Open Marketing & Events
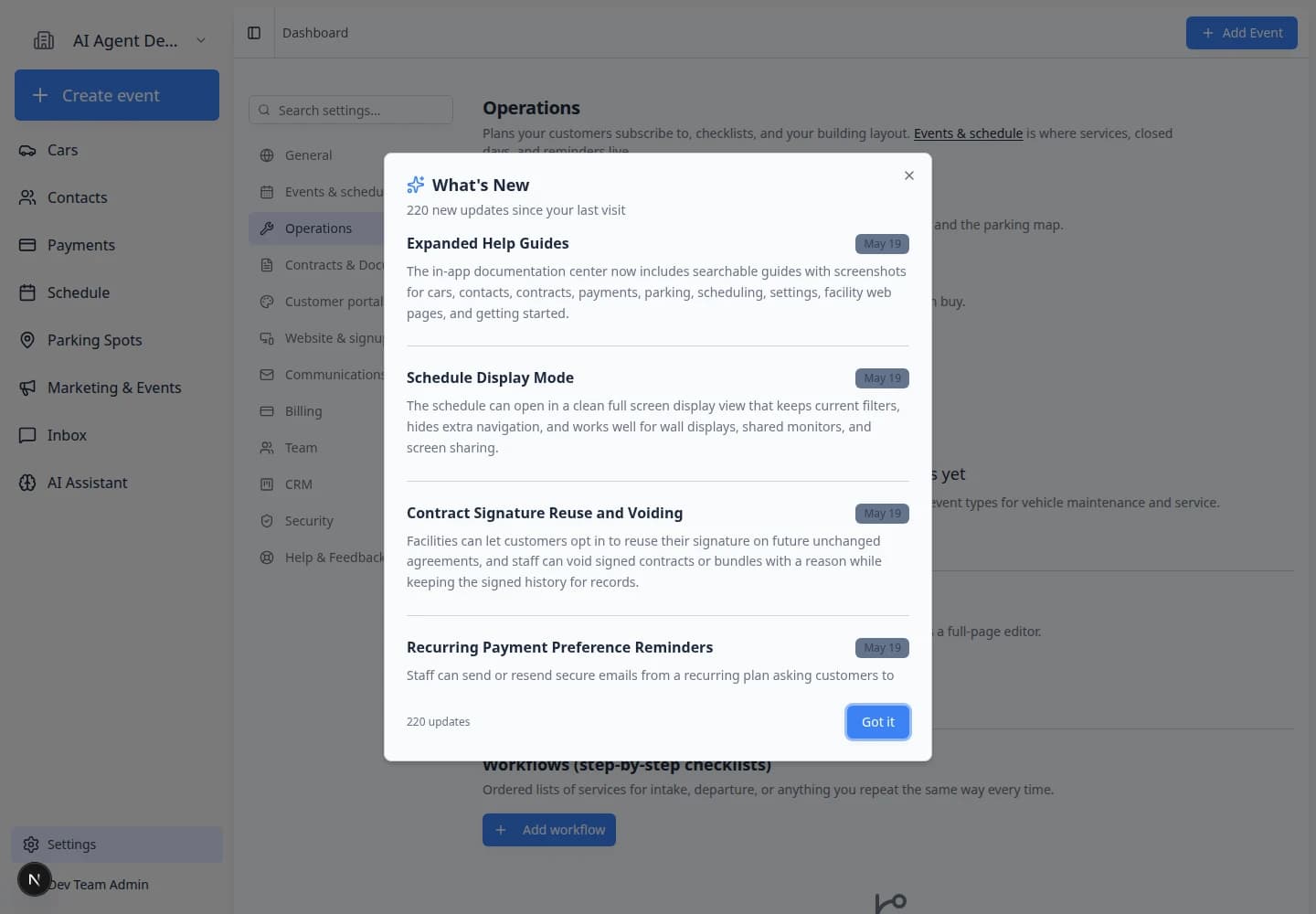Viewport: 1316px width, 914px height. (117, 388)
